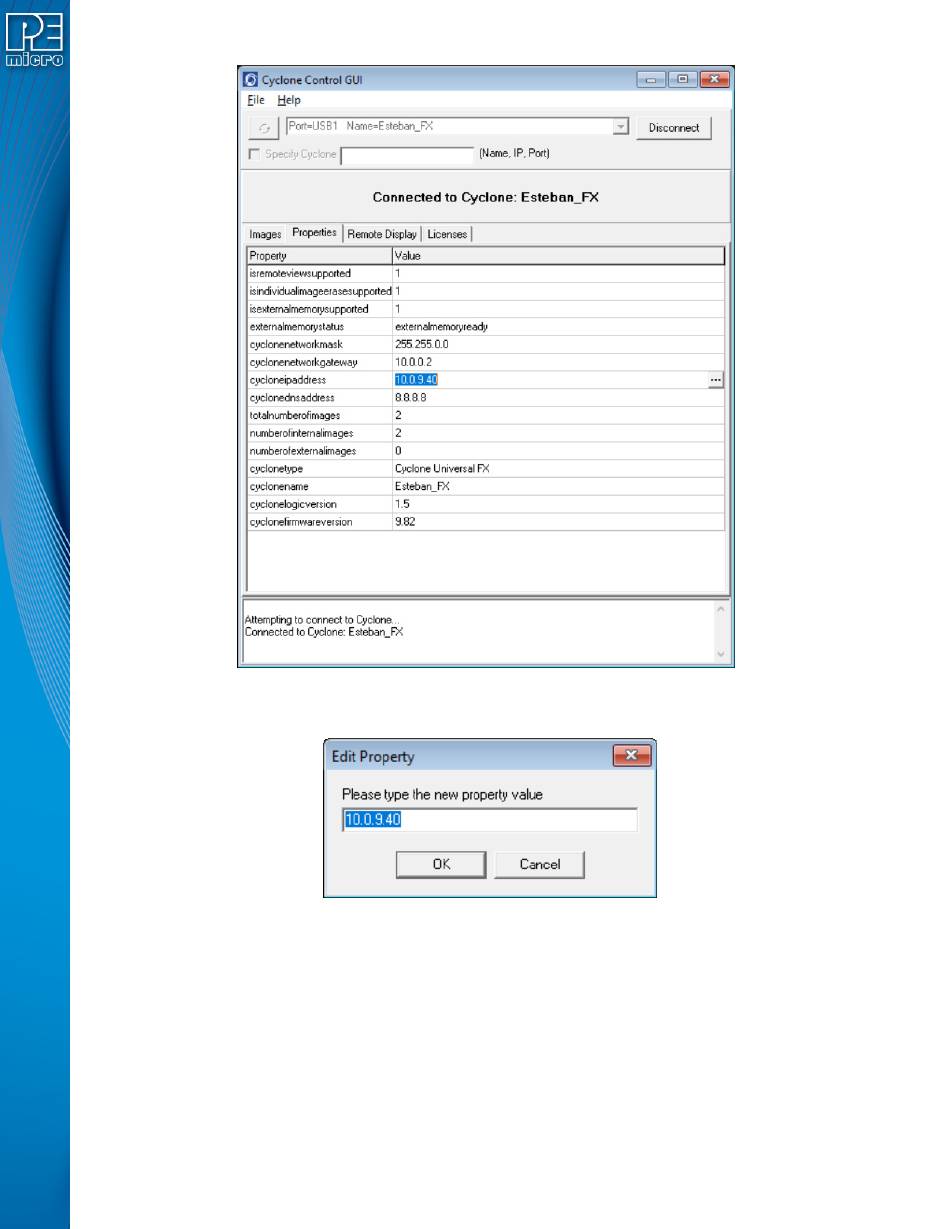Select the isindividualimageerasesupported property
The image size is (950, 1229).
coord(319,291)
